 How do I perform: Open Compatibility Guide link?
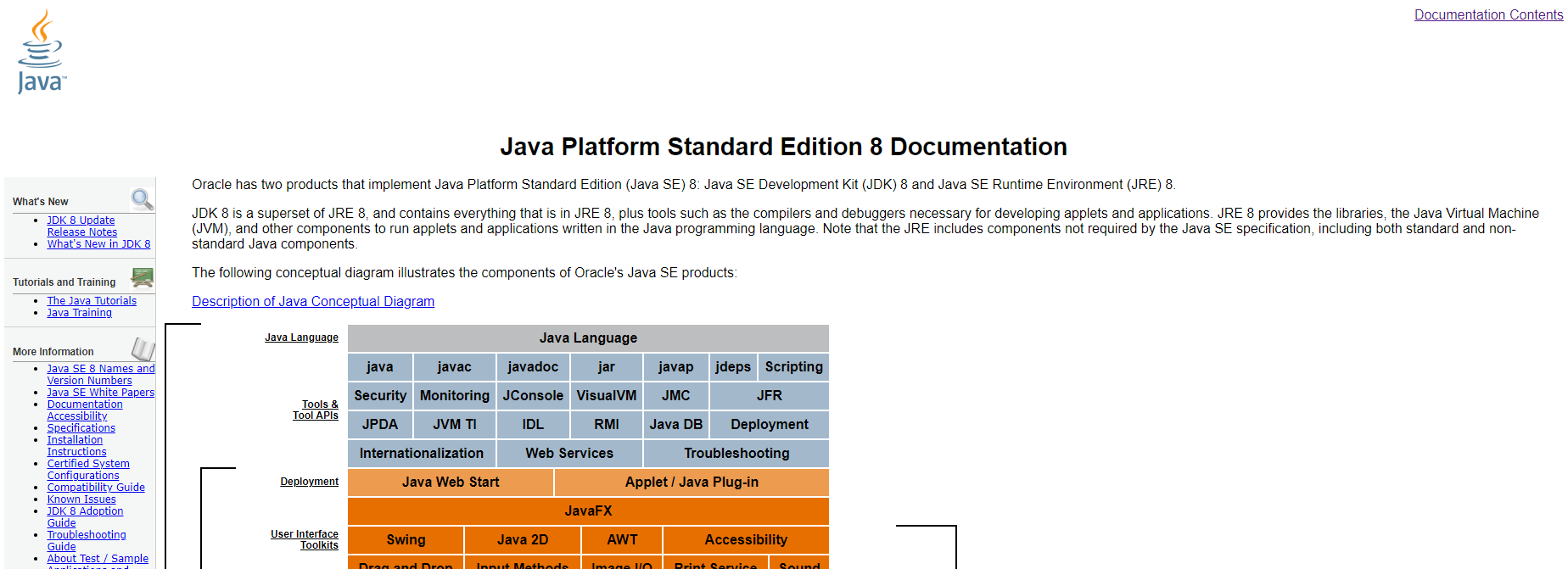(x=96, y=487)
